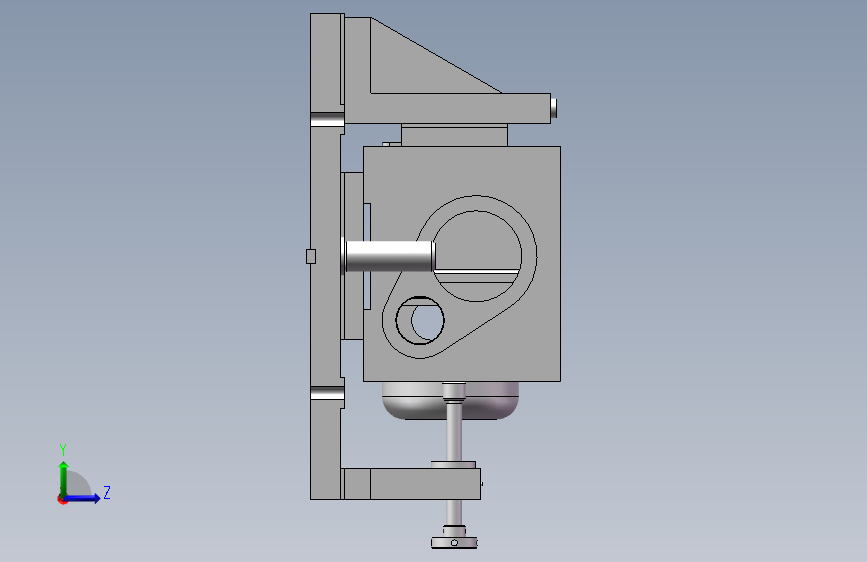Pick the large circular bore on the housing
The image size is (867, 562).
click(x=476, y=256)
